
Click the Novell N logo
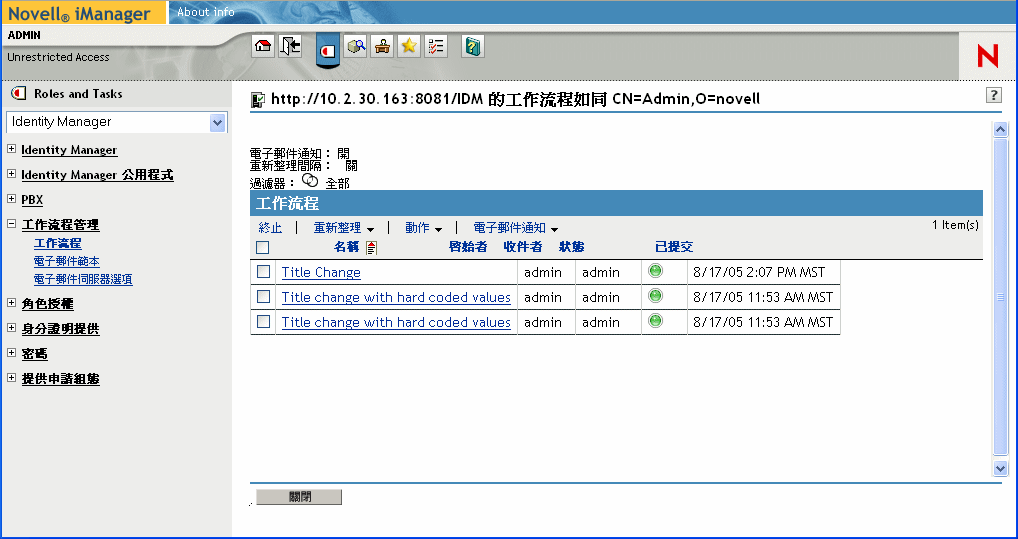coord(987,56)
